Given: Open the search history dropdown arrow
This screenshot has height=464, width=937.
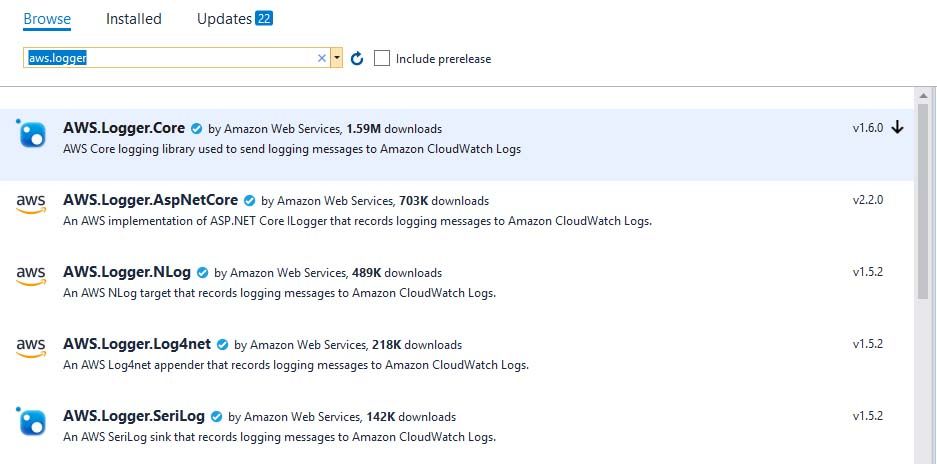Looking at the screenshot, I should [337, 58].
